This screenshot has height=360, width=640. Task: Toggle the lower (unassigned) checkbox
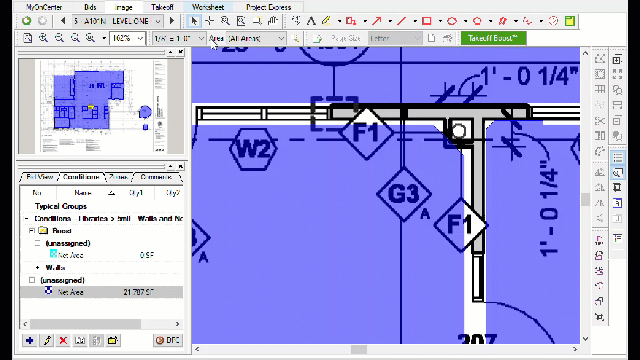pos(32,280)
